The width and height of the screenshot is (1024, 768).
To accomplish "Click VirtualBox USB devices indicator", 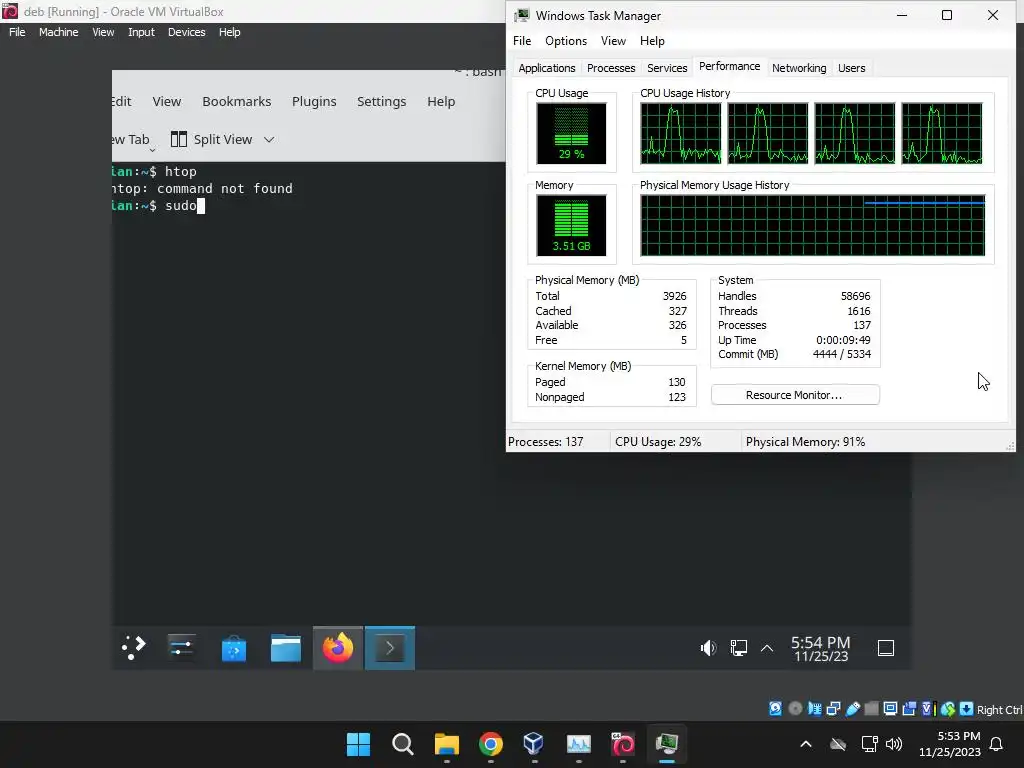I will (852, 709).
